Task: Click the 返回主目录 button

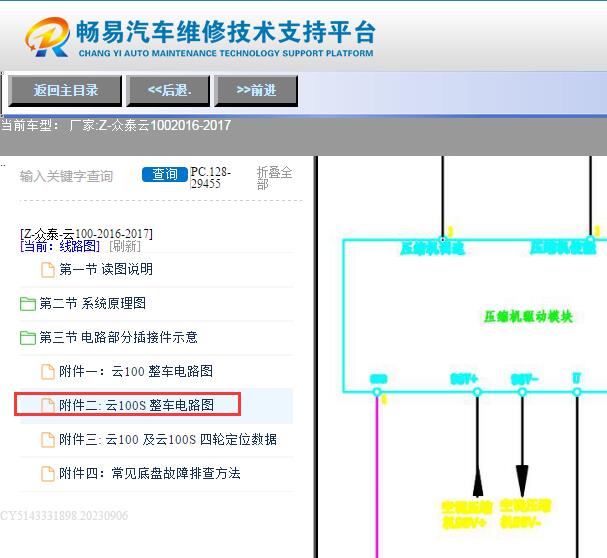Action: click(65, 91)
